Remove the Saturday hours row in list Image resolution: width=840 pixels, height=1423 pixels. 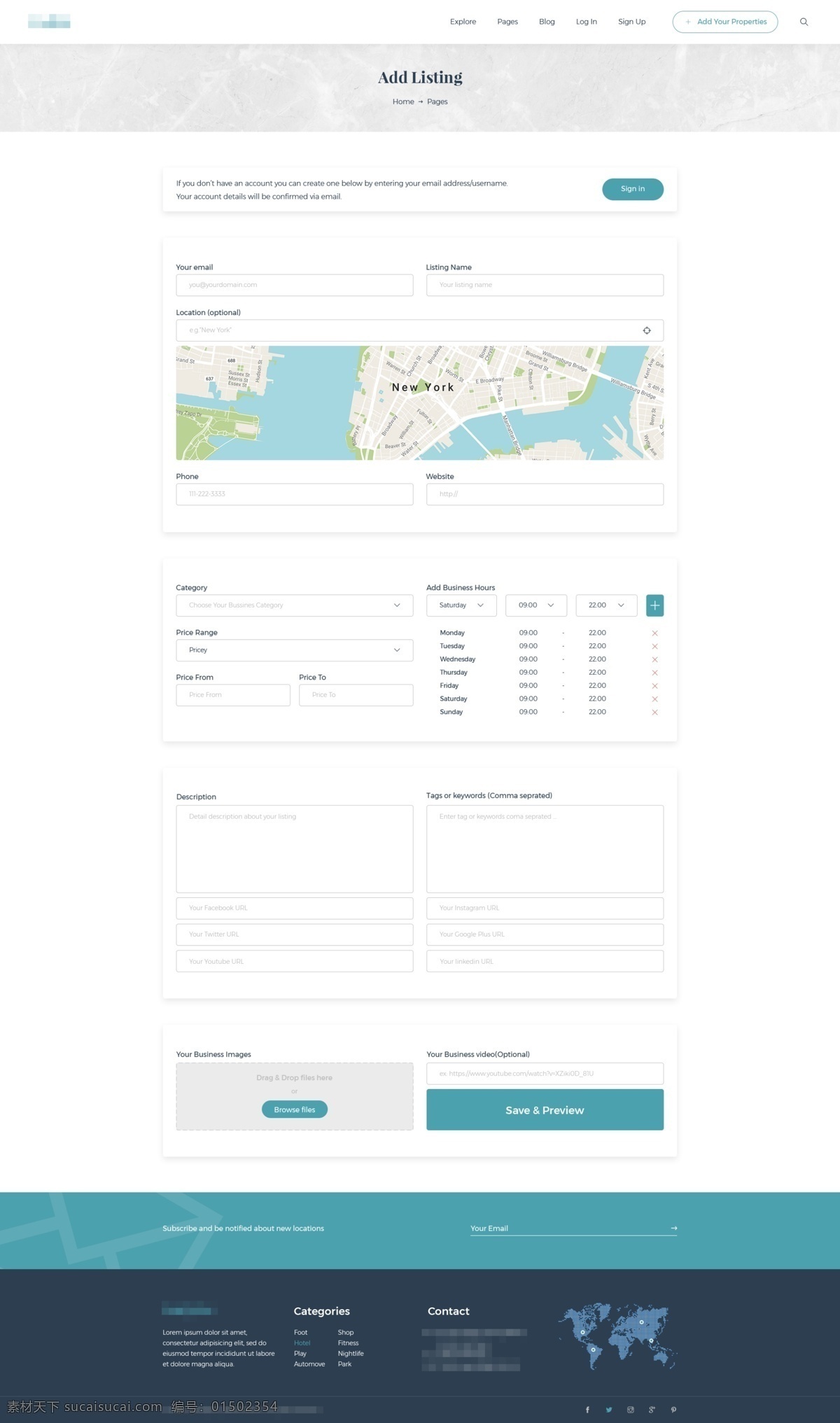654,699
